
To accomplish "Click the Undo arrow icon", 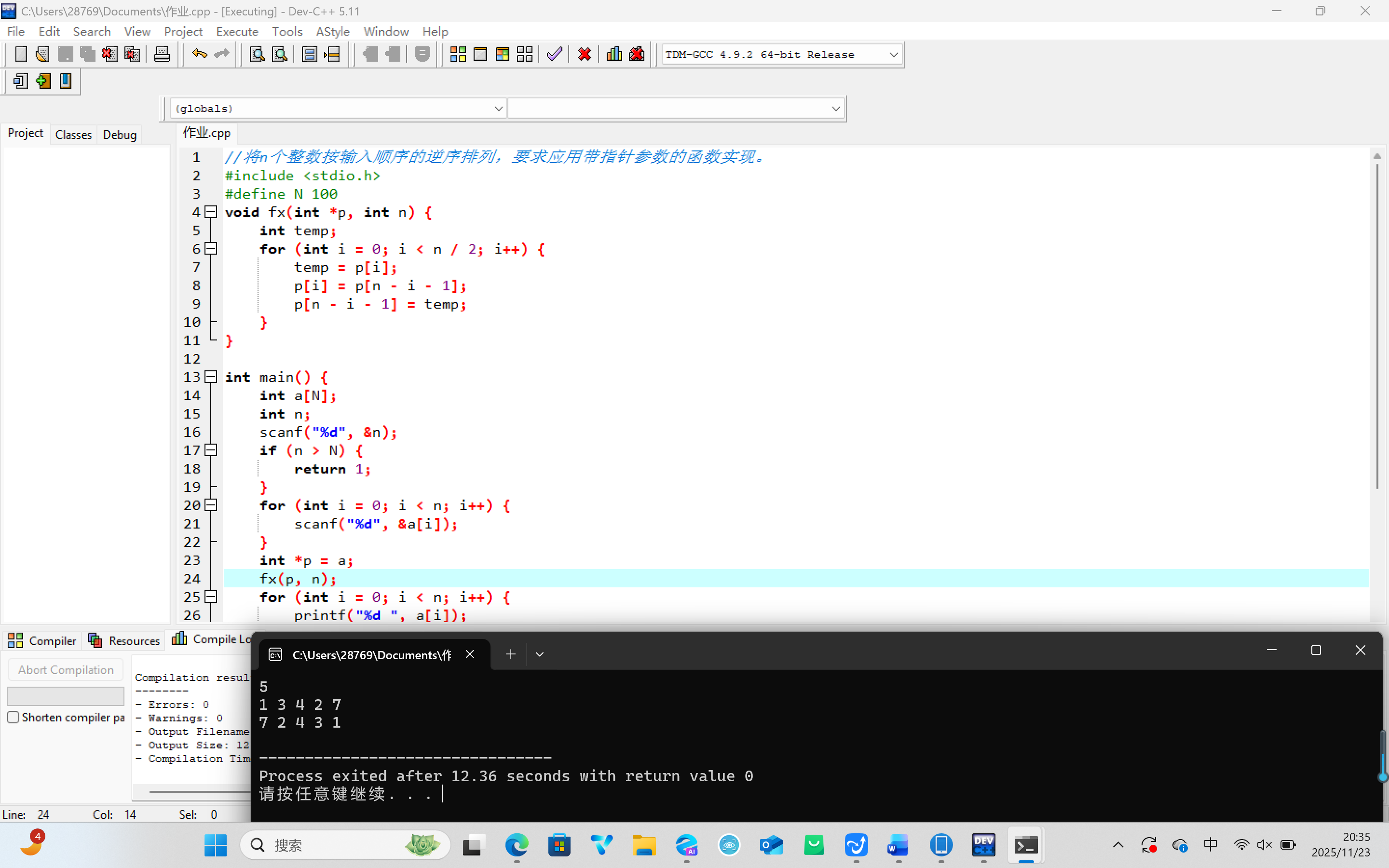I will coord(199,54).
